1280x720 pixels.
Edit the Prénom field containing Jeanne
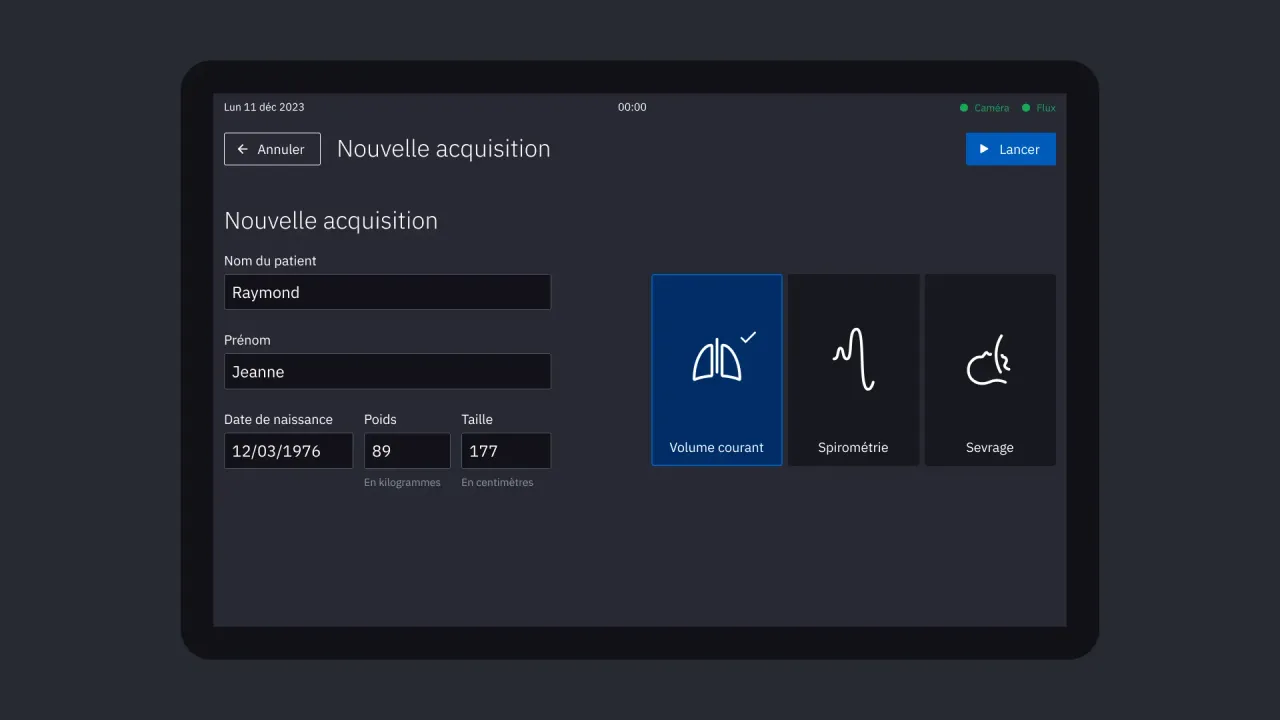[x=387, y=371]
